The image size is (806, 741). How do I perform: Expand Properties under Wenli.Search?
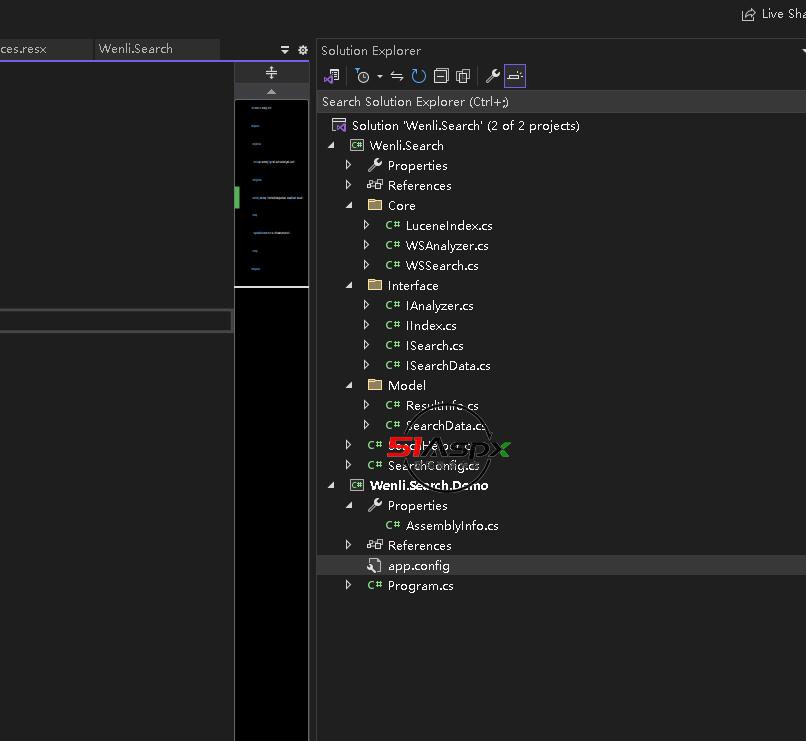[x=349, y=165]
